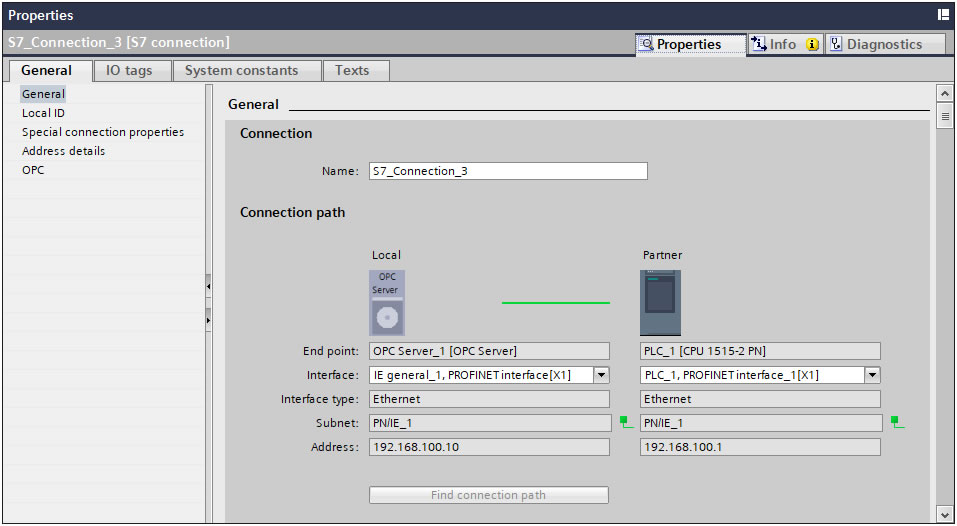Click the Connection path heading

[x=292, y=212]
